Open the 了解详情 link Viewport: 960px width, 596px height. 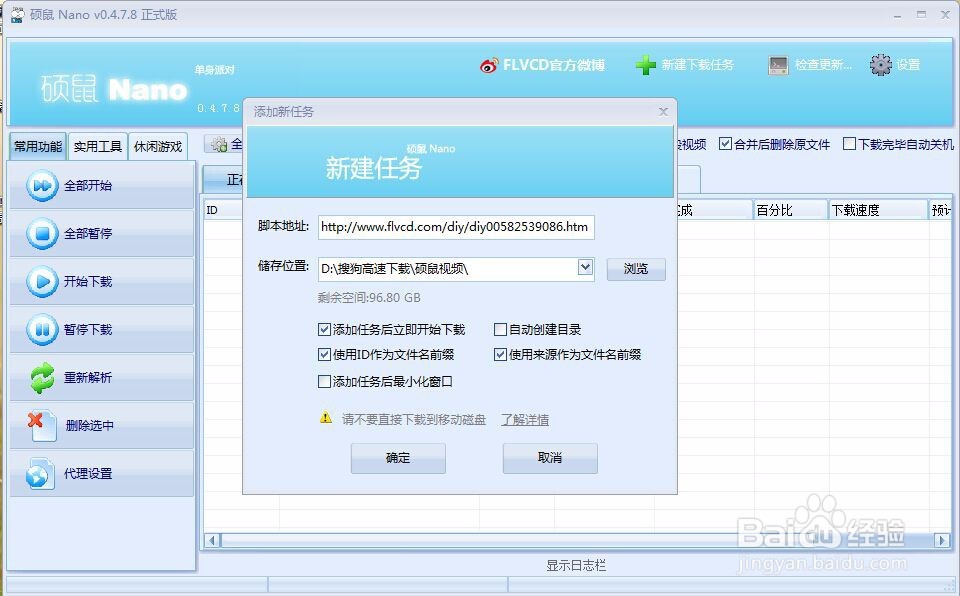coord(525,420)
